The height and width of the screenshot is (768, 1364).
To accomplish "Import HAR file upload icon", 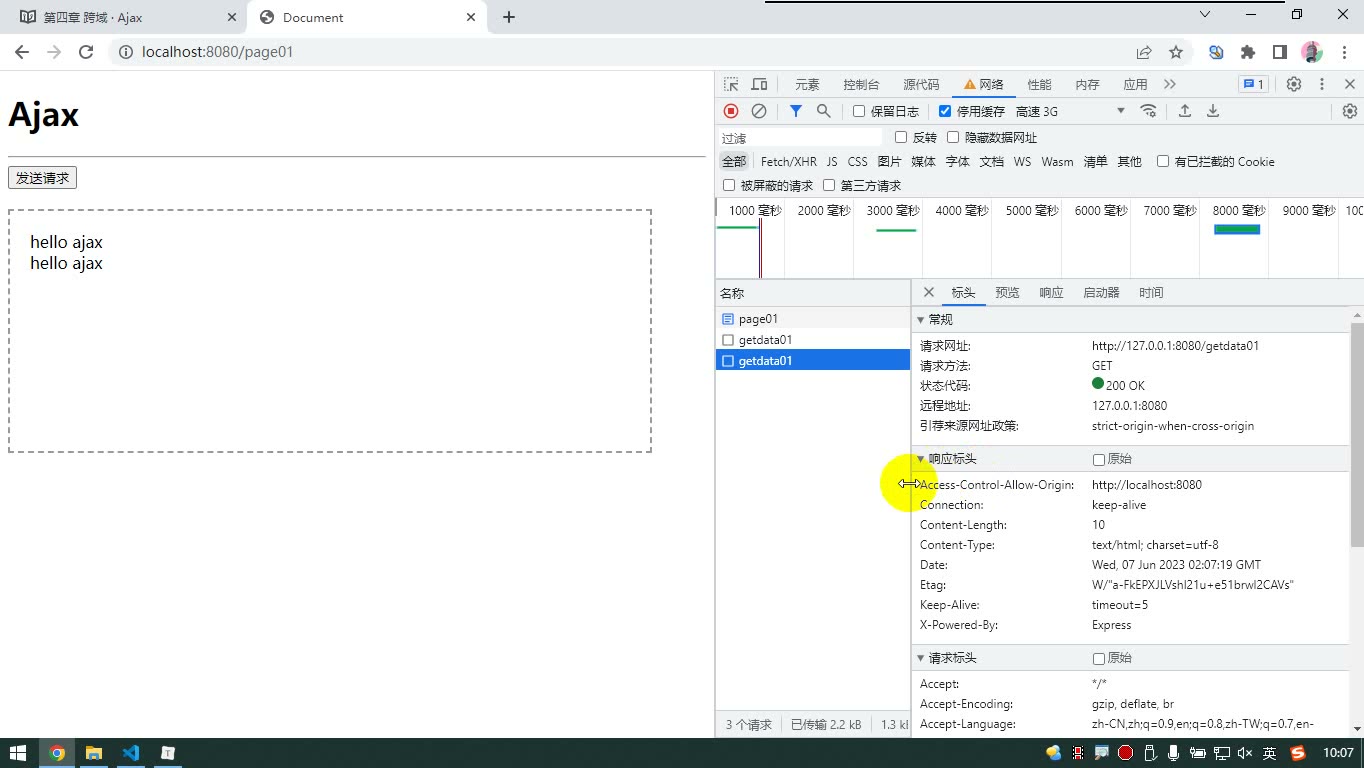I will 1185,111.
